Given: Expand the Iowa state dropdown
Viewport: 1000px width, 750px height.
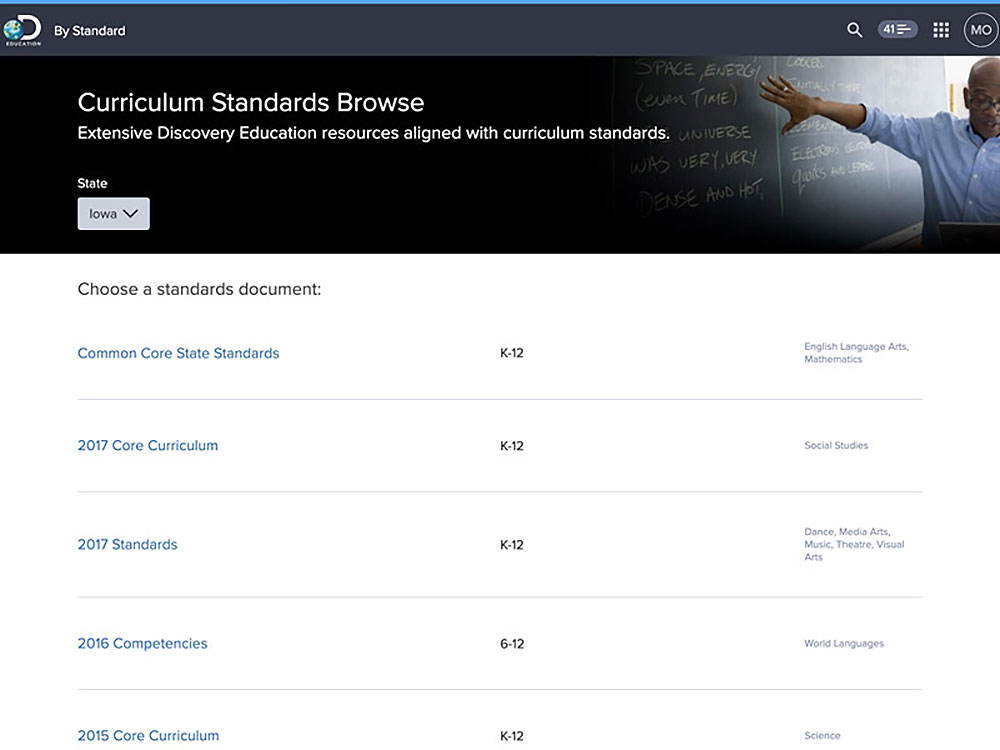Looking at the screenshot, I should coord(113,214).
